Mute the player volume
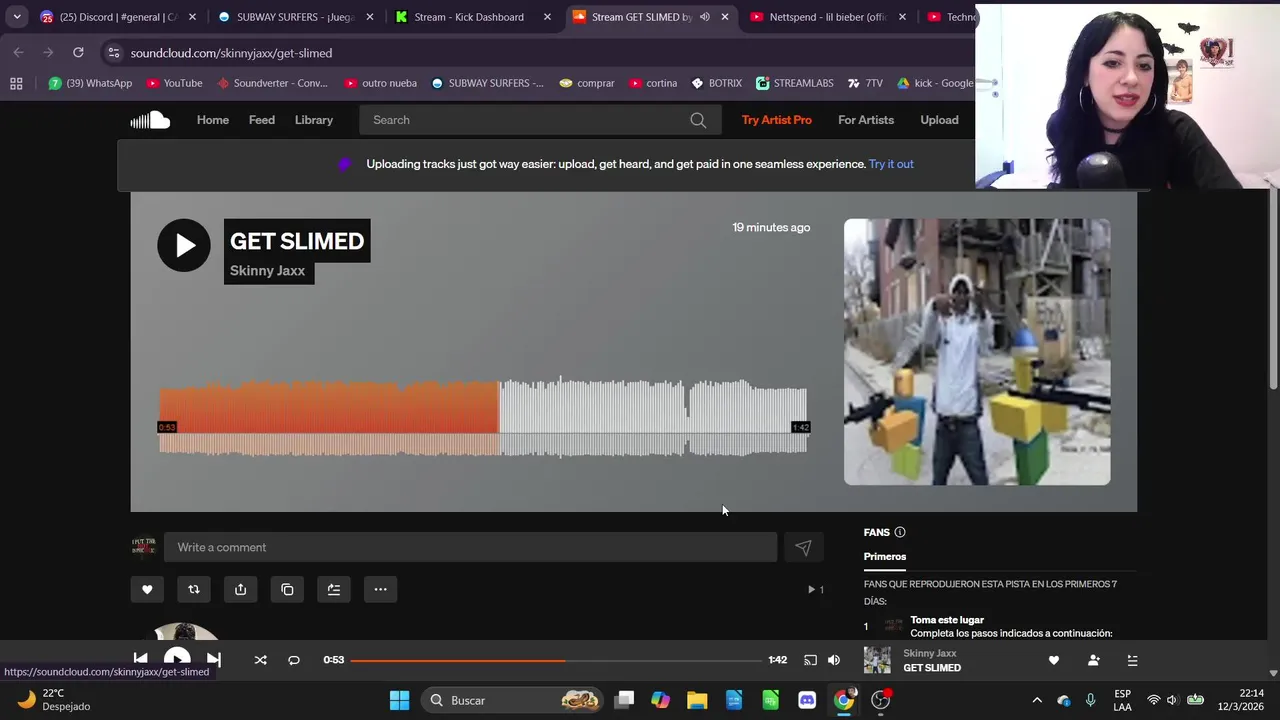The height and width of the screenshot is (720, 1280). coord(833,660)
